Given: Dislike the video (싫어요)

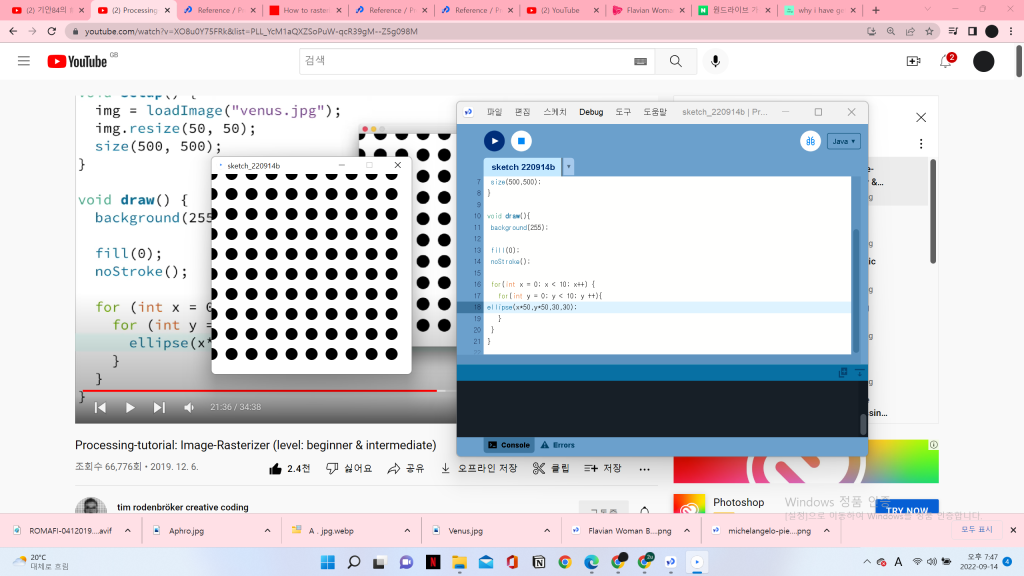Looking at the screenshot, I should [349, 469].
